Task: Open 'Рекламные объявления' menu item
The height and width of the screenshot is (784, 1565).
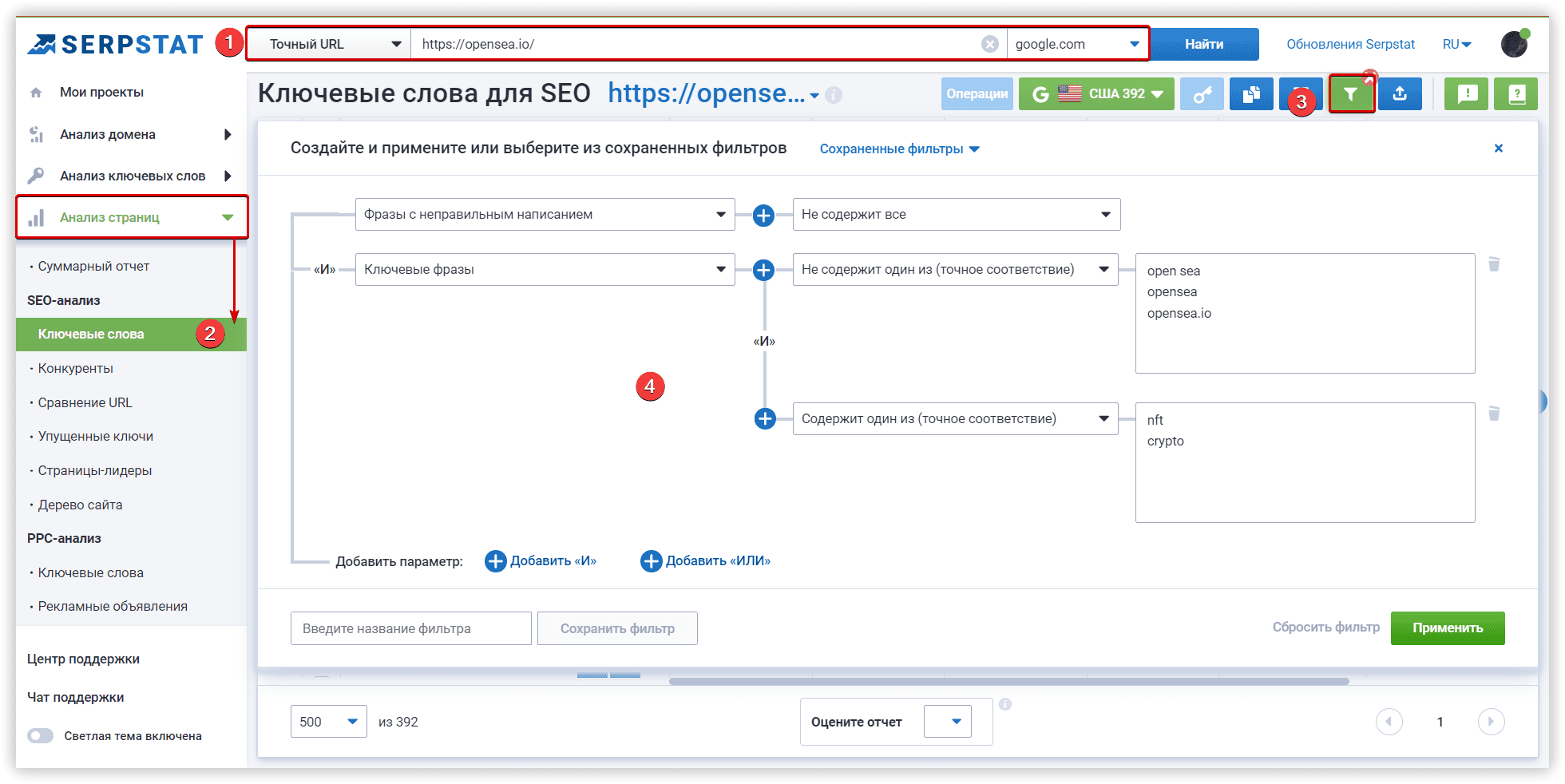Action: coord(113,607)
